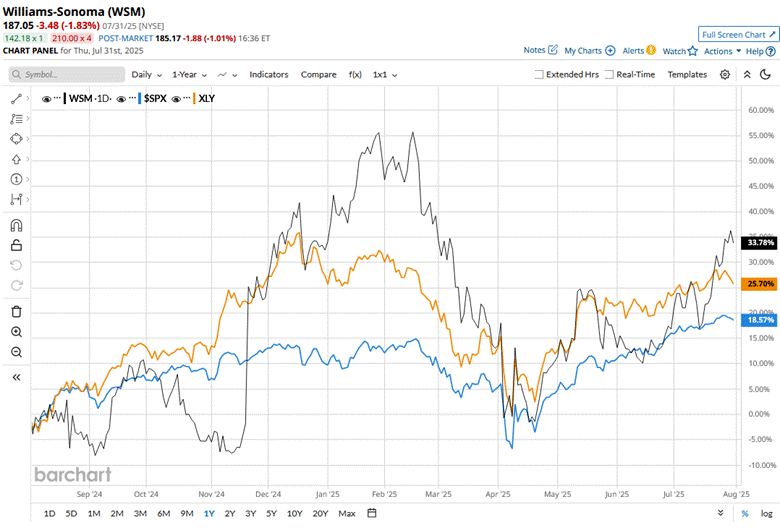Open the custom date range calendar
This screenshot has height=528, width=780.
pyautogui.click(x=372, y=513)
